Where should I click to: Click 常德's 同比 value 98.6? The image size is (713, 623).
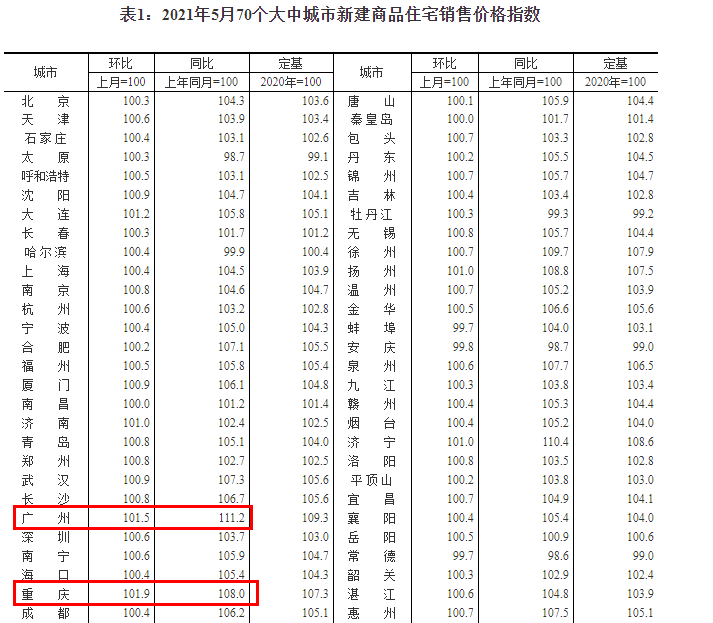tap(558, 556)
